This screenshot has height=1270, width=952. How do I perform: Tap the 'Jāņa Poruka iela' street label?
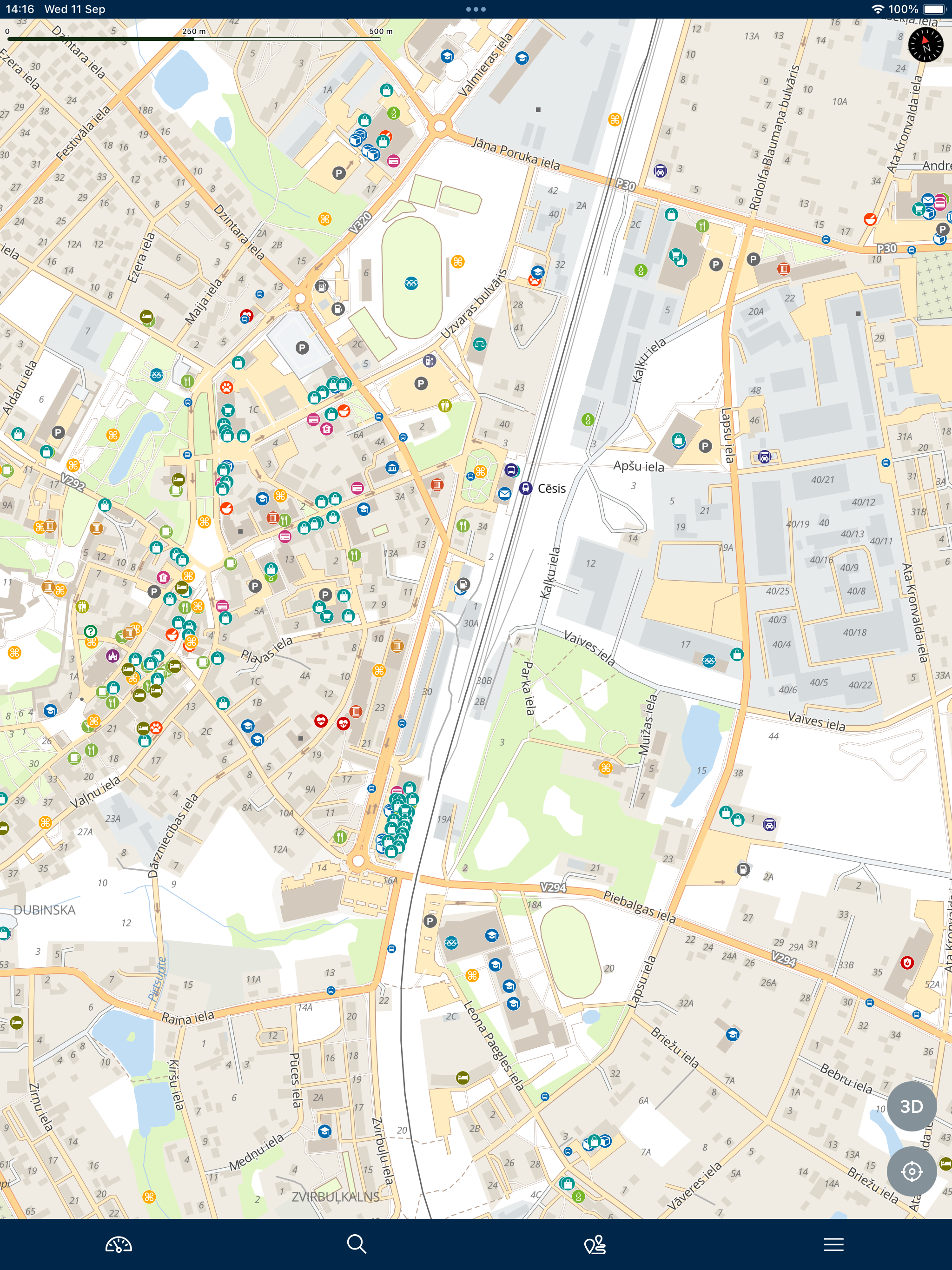(x=516, y=153)
